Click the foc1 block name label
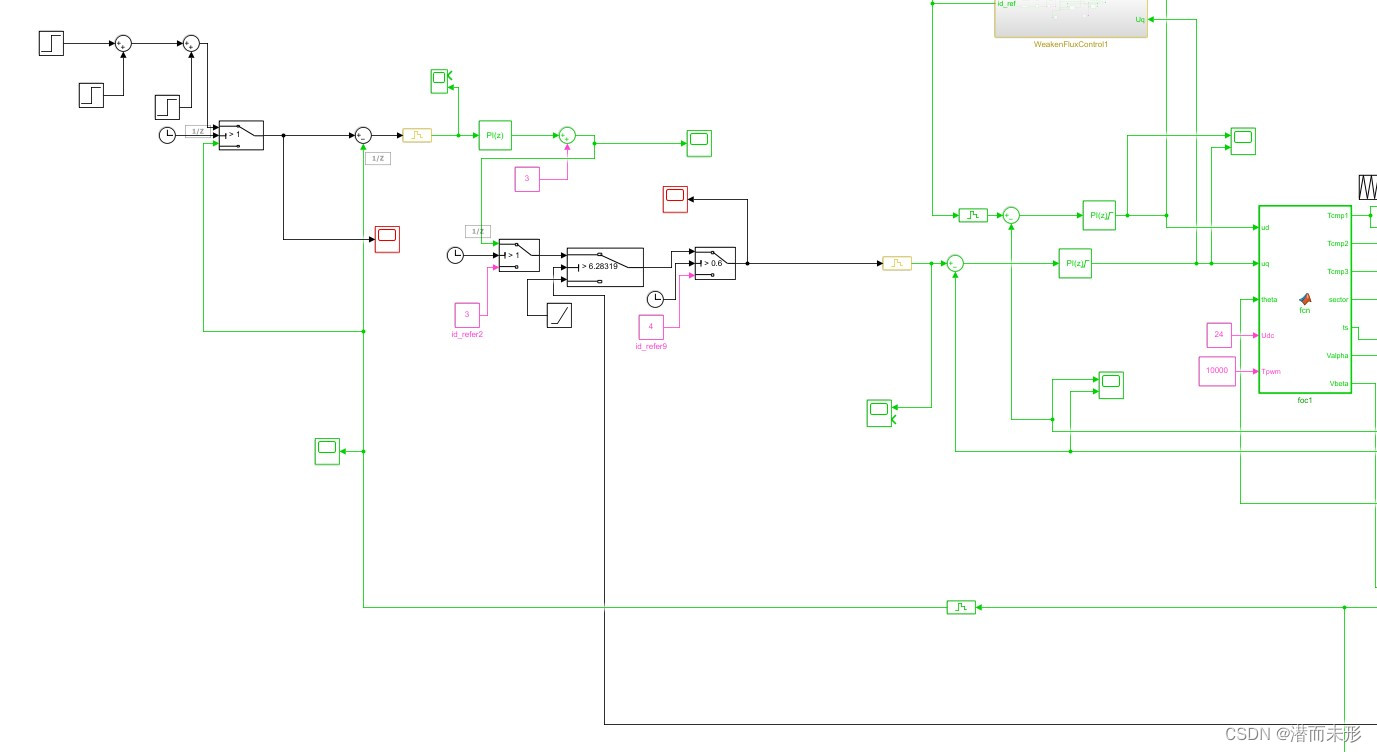The image size is (1377, 752). coord(1305,401)
